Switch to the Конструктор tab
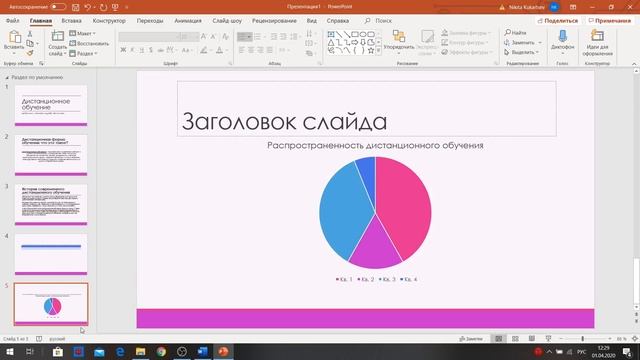This screenshot has height=360, width=640. (x=109, y=20)
